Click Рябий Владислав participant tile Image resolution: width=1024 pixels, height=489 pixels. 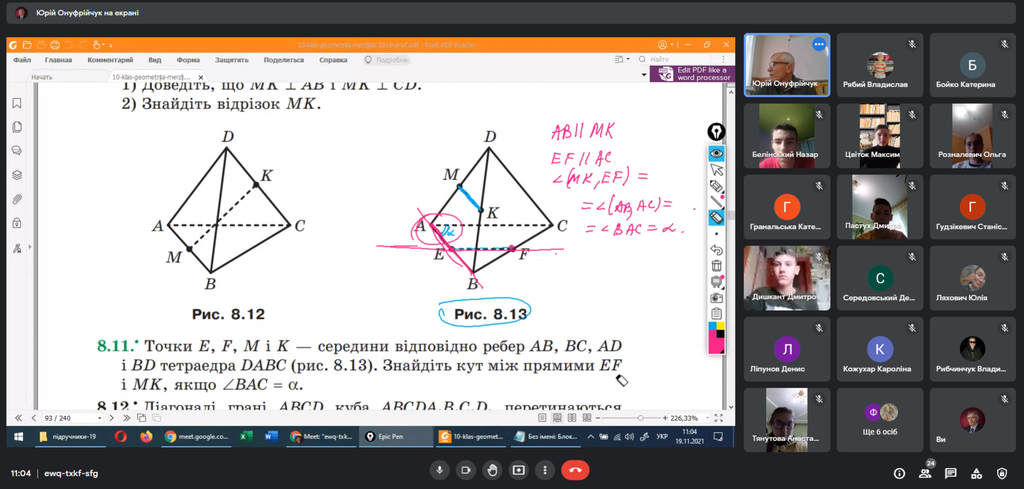tap(880, 65)
